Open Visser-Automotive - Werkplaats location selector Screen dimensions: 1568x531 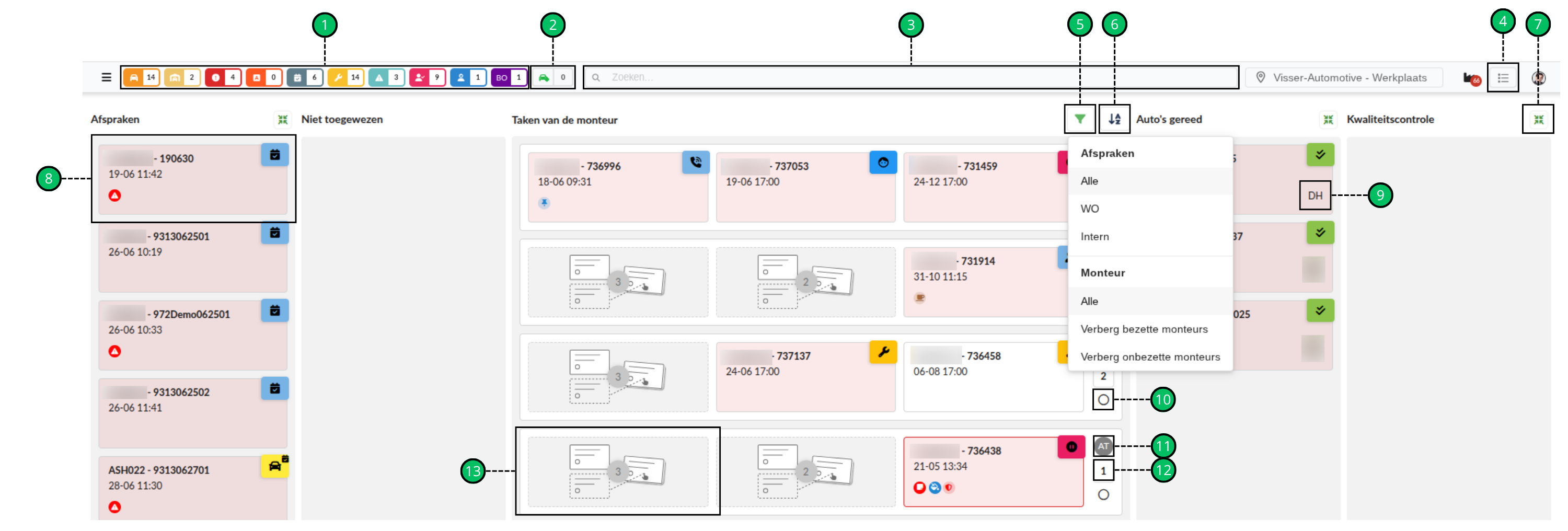tap(1343, 77)
